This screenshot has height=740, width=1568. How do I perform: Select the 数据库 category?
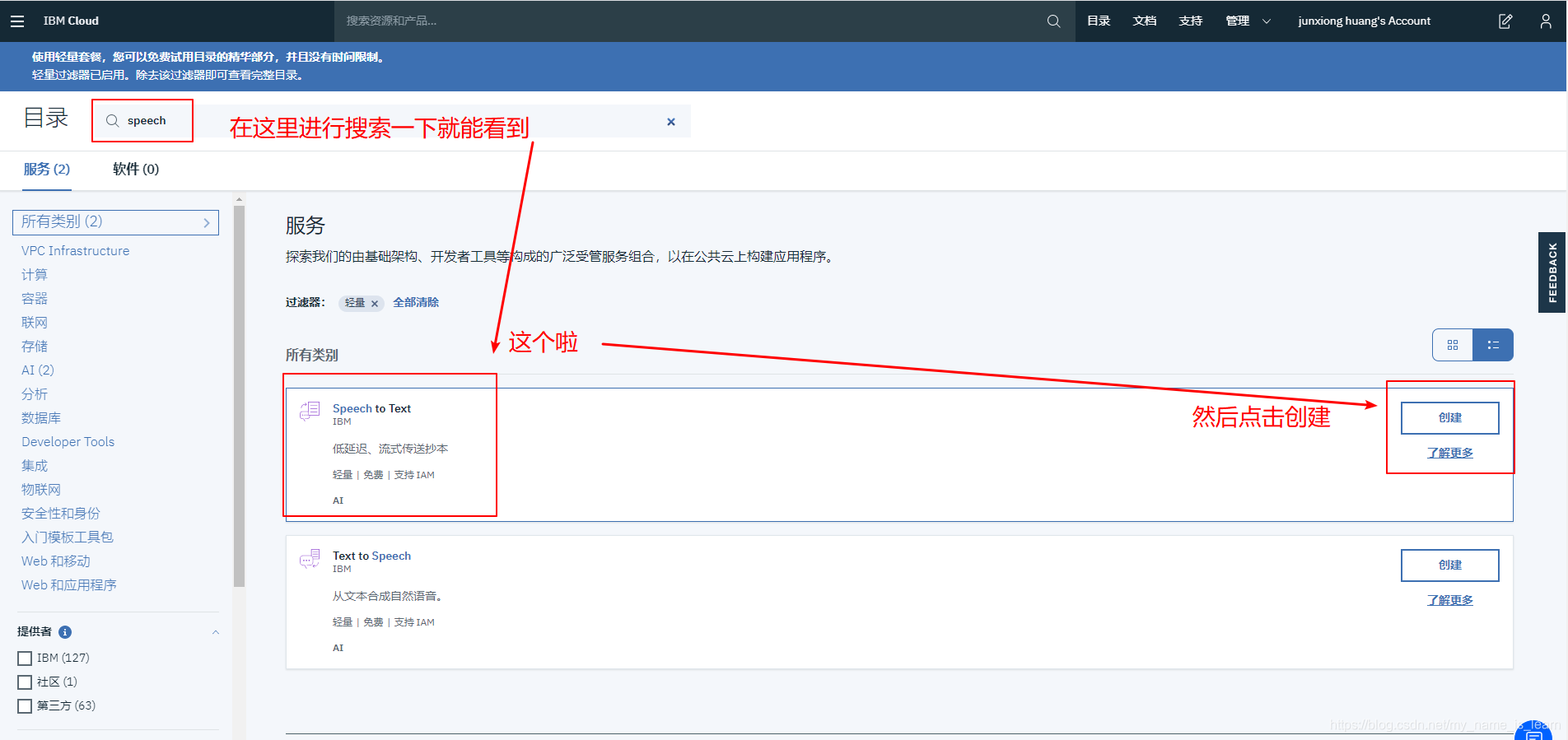[41, 418]
